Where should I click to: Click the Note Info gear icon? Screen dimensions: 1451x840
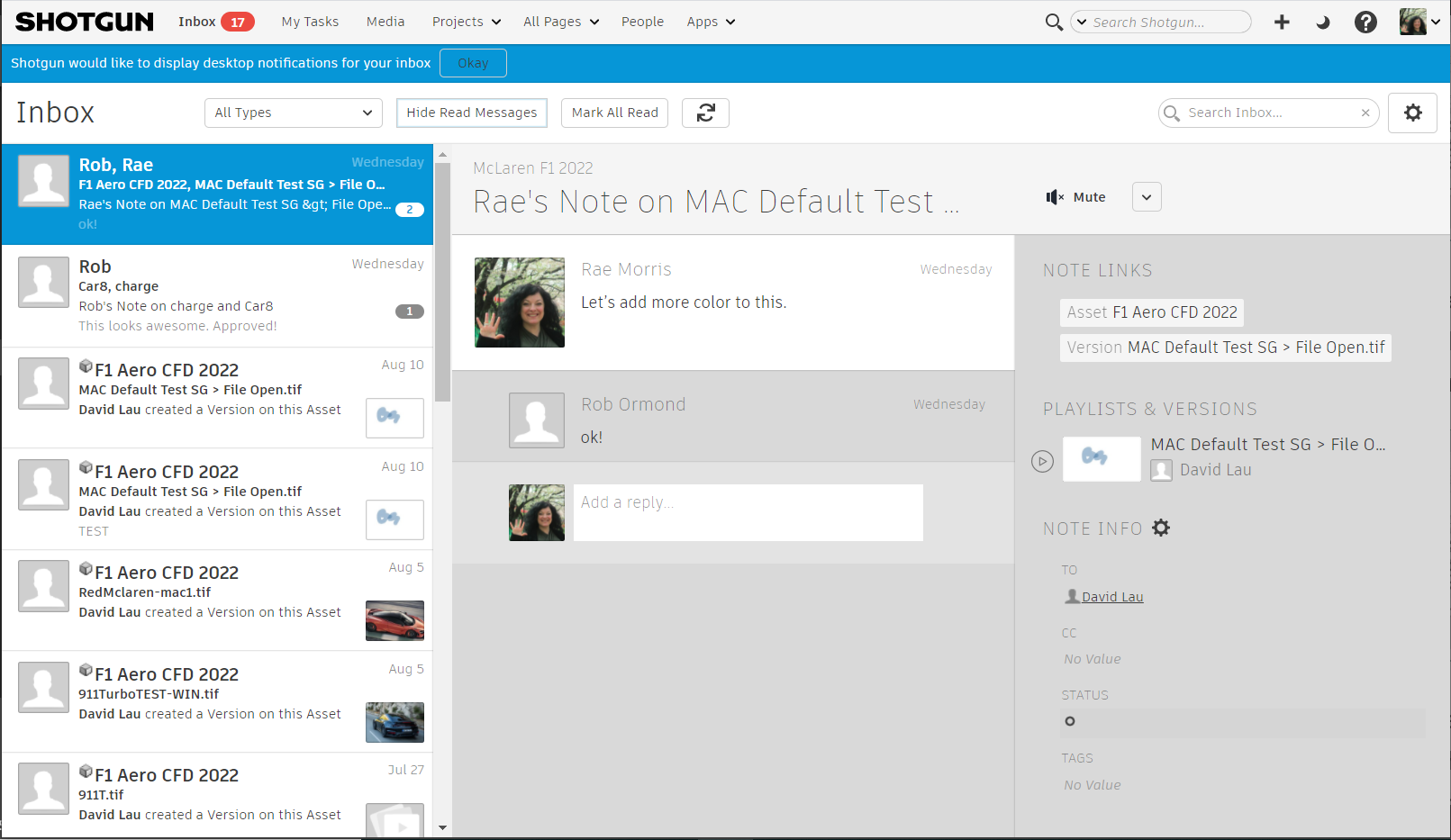pos(1161,528)
